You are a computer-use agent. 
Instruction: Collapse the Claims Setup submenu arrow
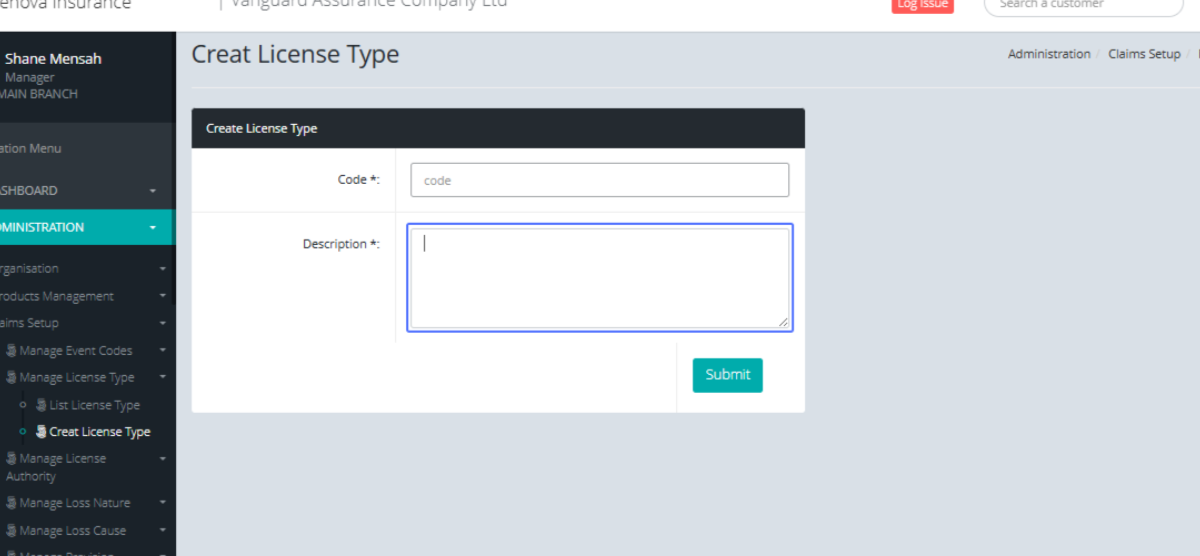(x=162, y=324)
